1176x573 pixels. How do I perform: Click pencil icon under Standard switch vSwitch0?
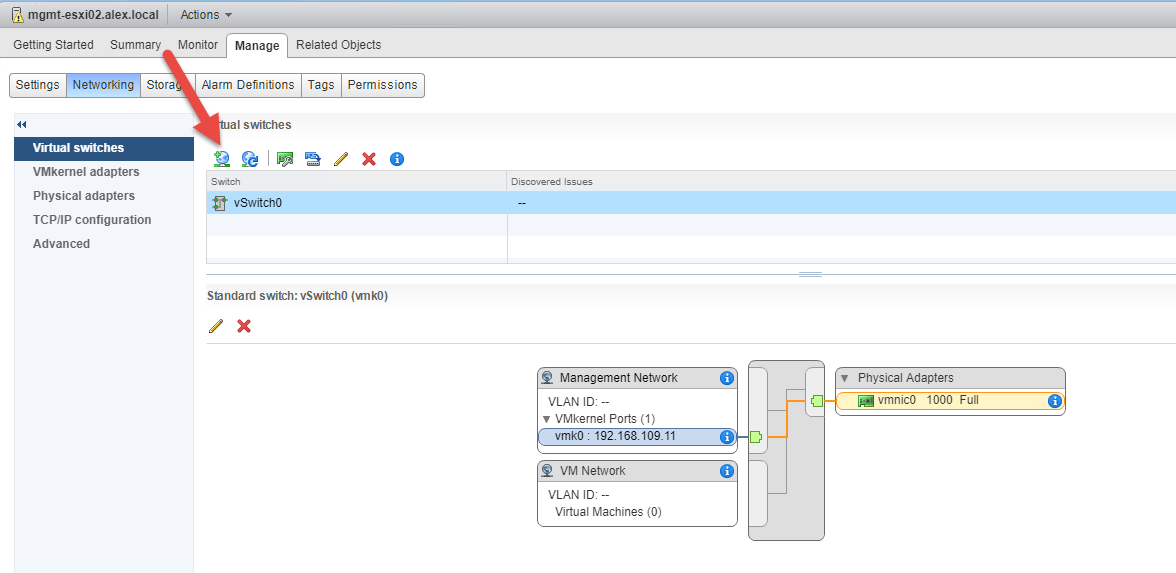(215, 326)
